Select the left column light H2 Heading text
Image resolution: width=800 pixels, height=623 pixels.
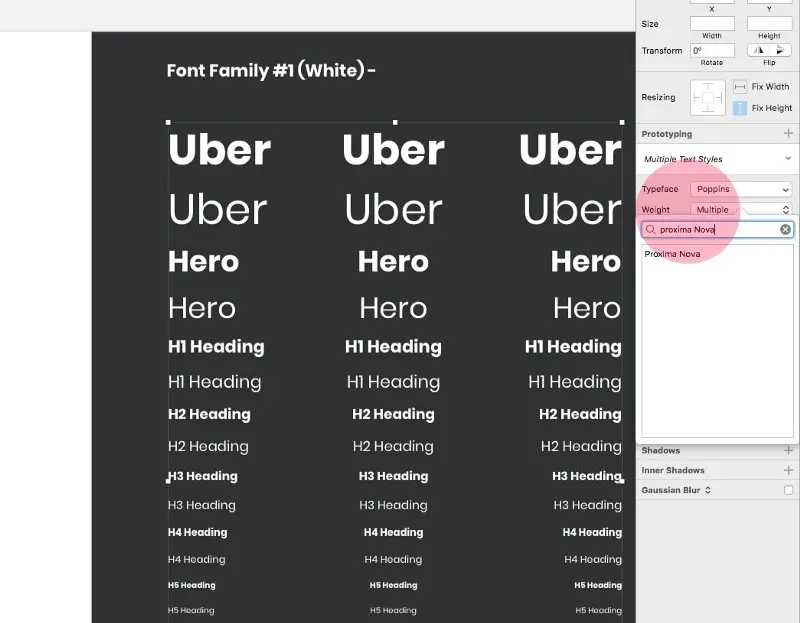208,446
